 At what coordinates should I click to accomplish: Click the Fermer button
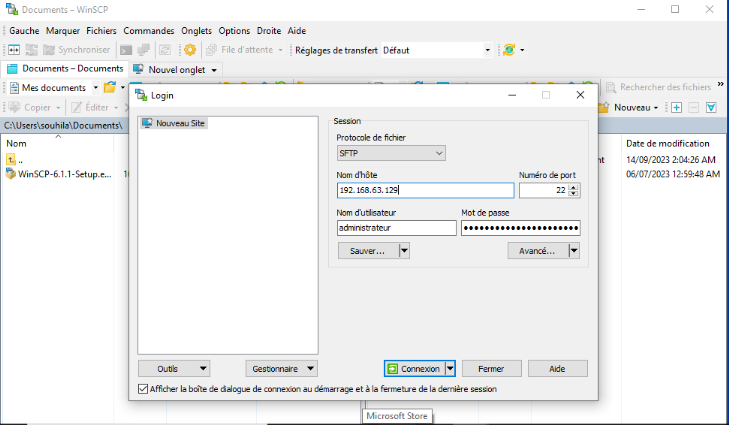(491, 369)
